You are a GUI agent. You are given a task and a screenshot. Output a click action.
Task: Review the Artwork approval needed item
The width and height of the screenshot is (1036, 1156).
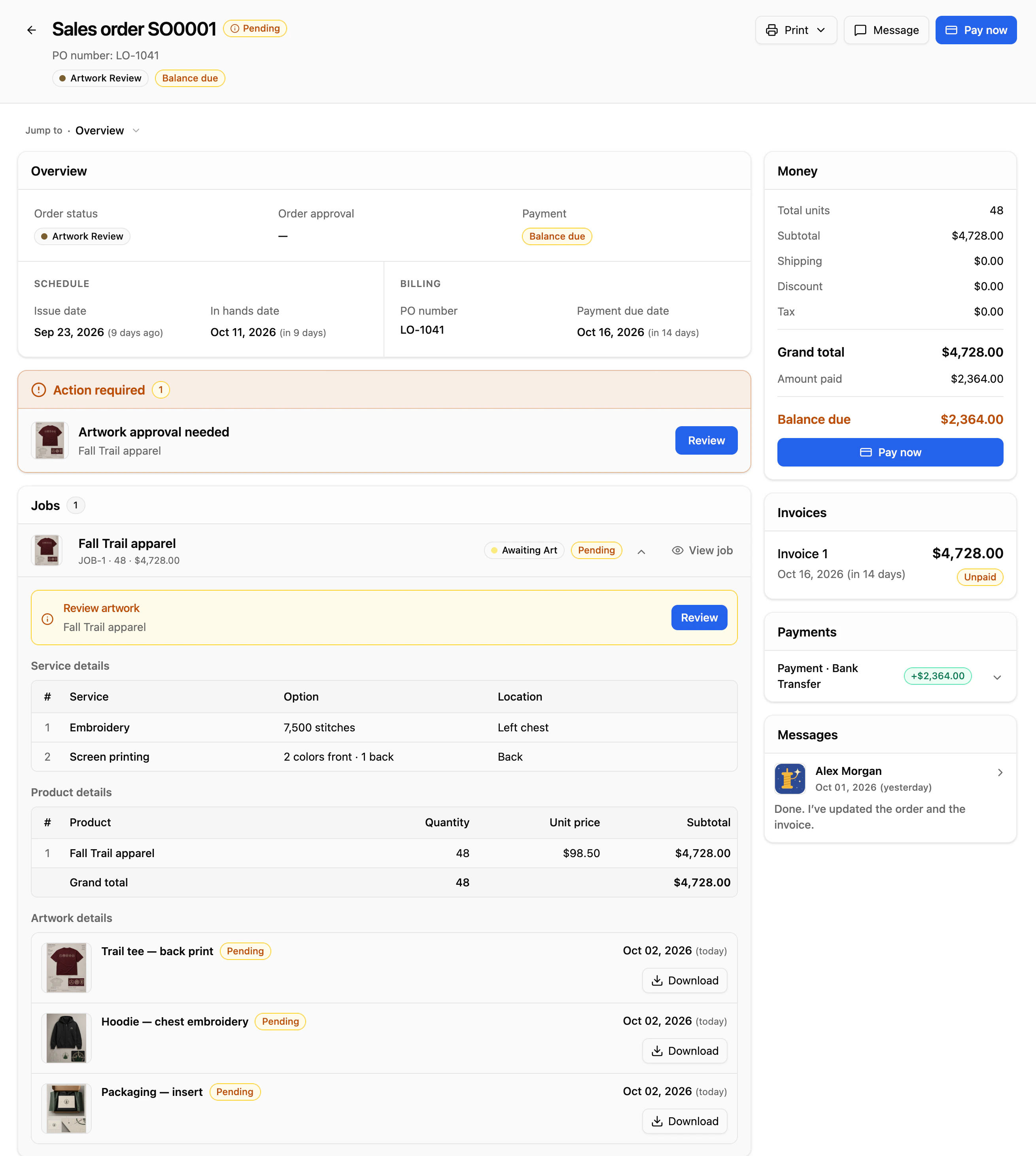point(706,440)
